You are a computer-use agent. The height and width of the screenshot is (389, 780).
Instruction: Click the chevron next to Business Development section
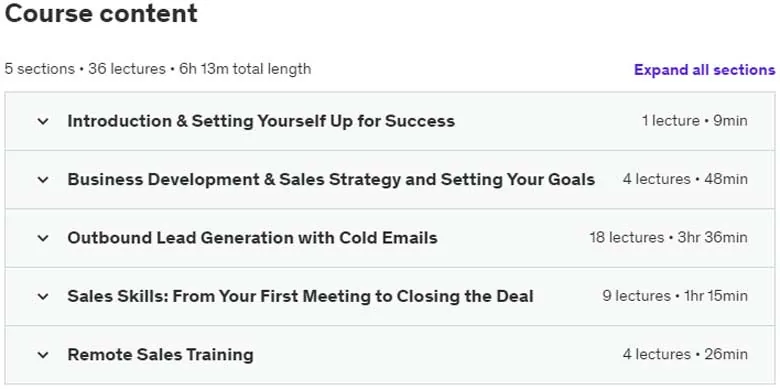(43, 180)
